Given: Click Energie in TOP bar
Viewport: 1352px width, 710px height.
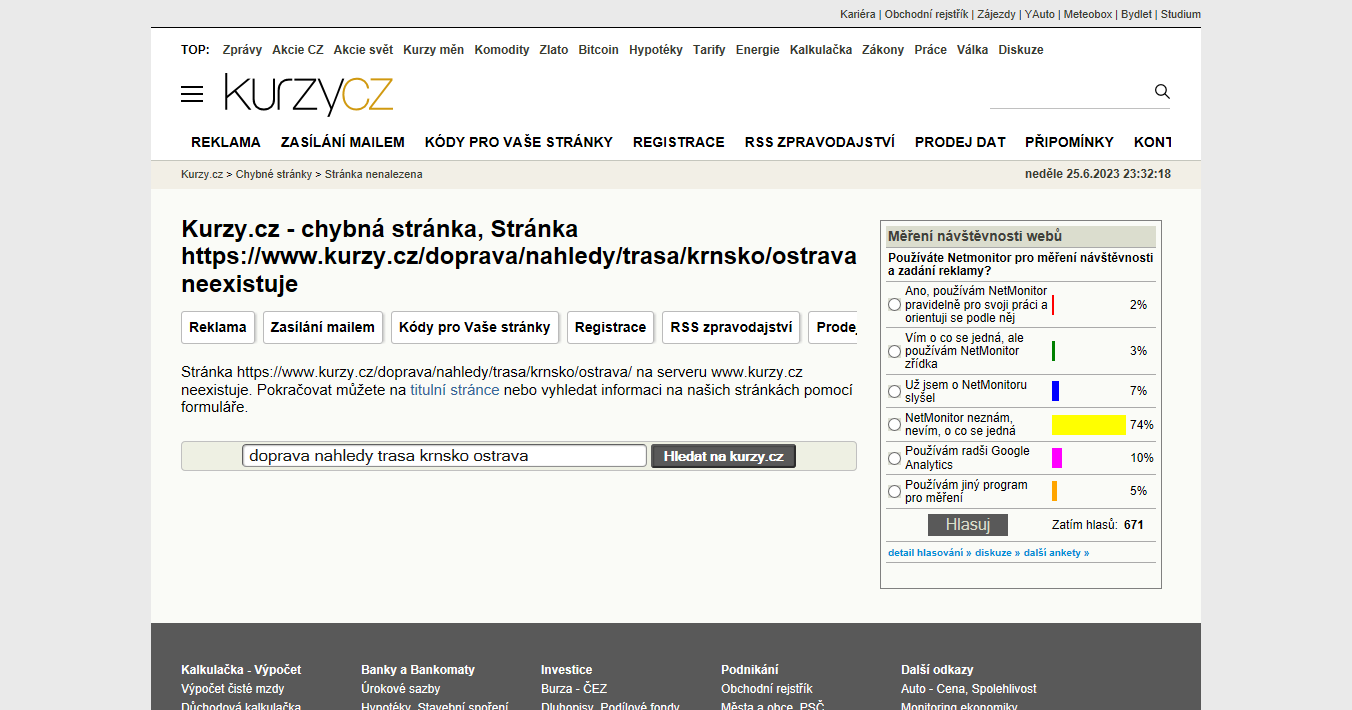Looking at the screenshot, I should [758, 50].
